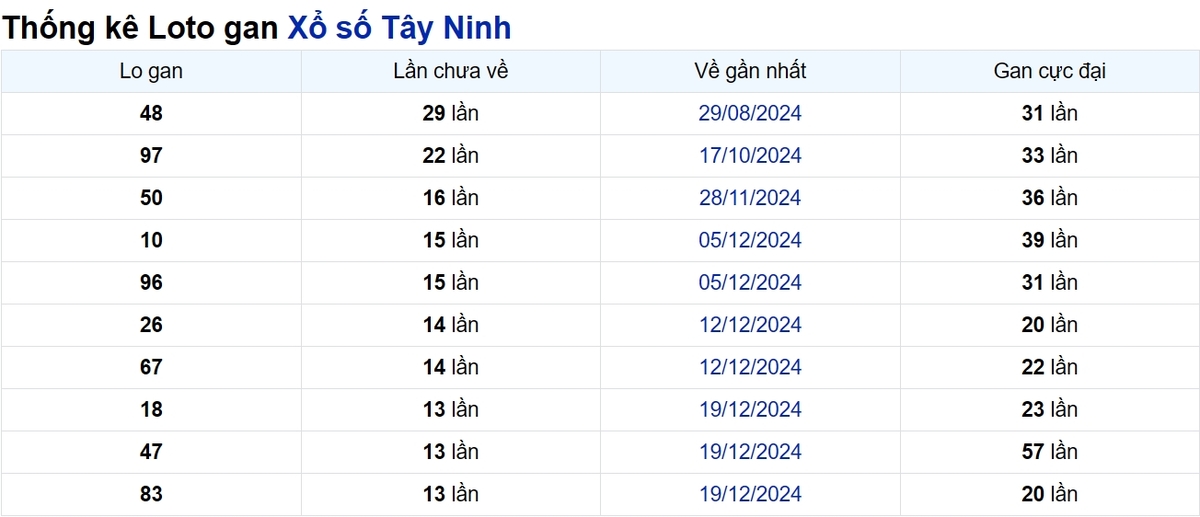This screenshot has height=517, width=1200.
Task: Click 20 lần max gan for 26
Action: 1050,325
